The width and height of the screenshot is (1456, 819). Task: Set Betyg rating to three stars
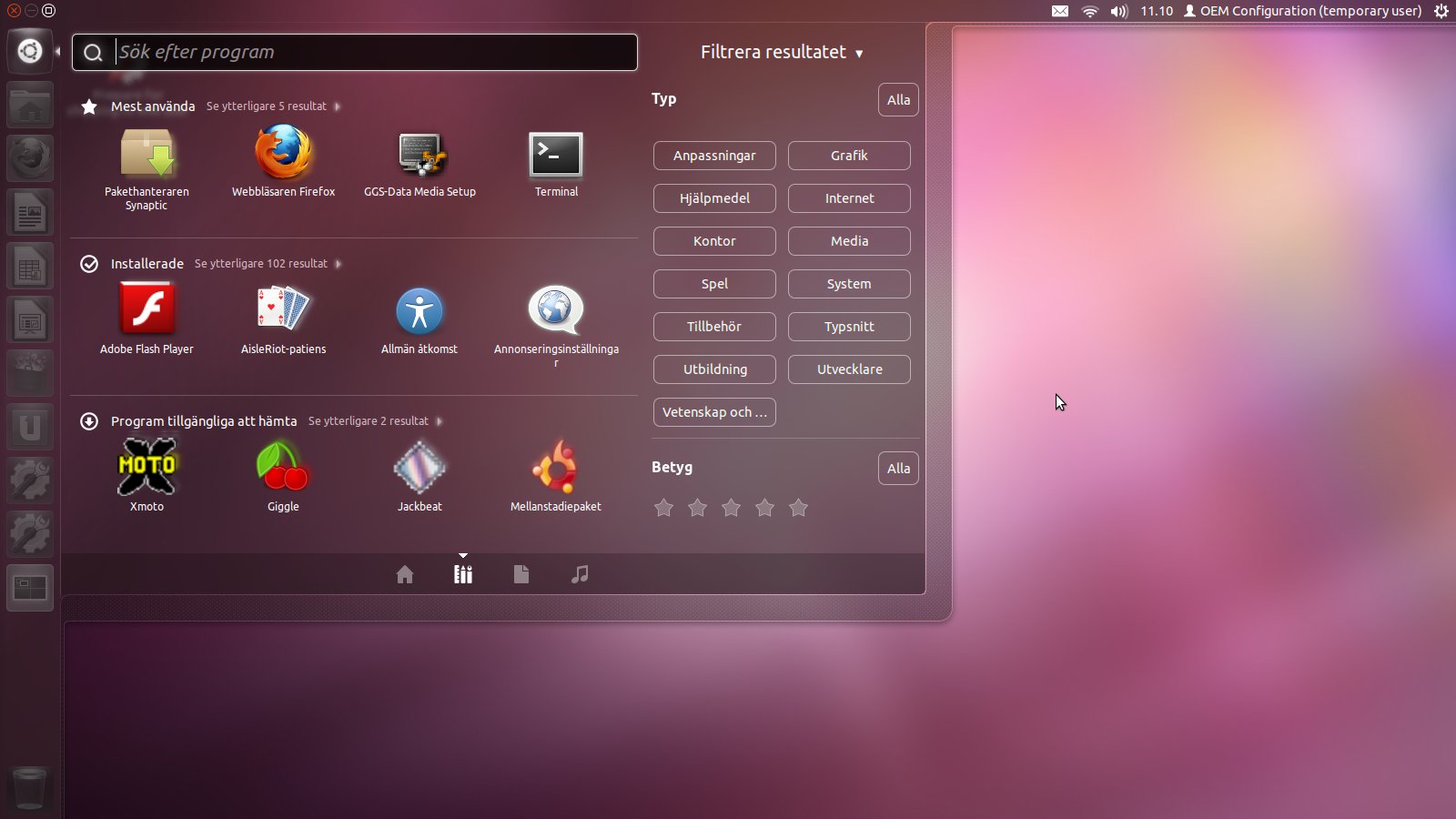(x=731, y=508)
